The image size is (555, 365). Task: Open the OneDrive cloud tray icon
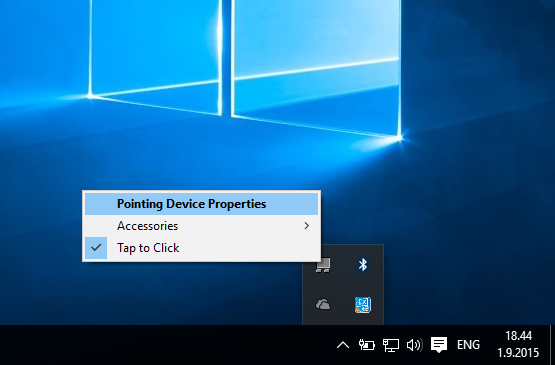(x=323, y=305)
